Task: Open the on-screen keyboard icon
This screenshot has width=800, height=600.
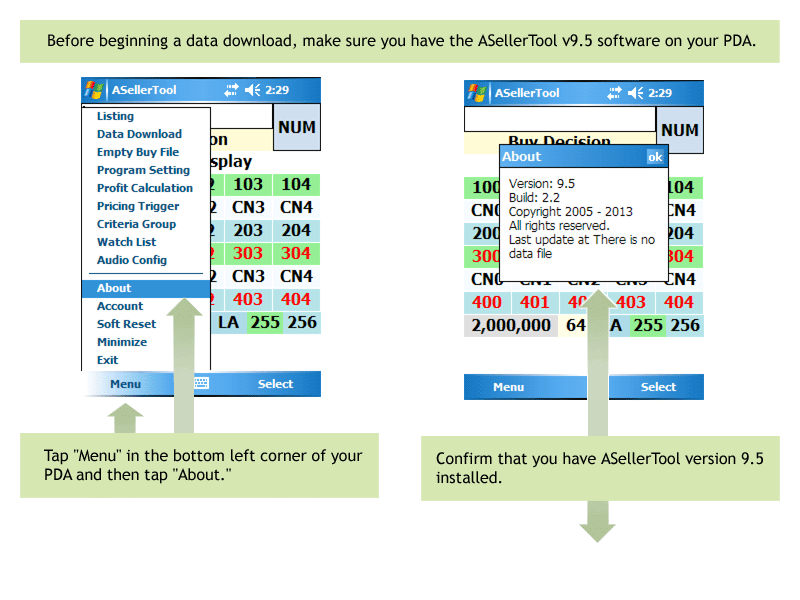Action: point(202,383)
